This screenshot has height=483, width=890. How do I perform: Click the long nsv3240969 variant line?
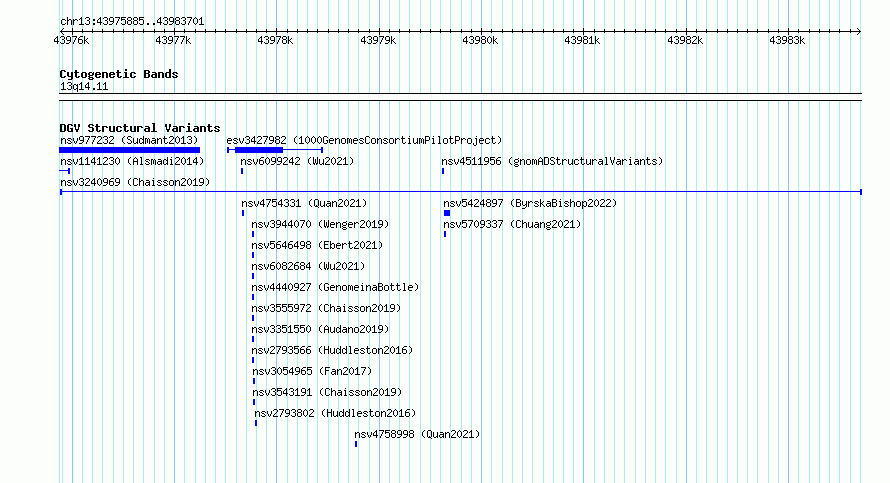461,192
